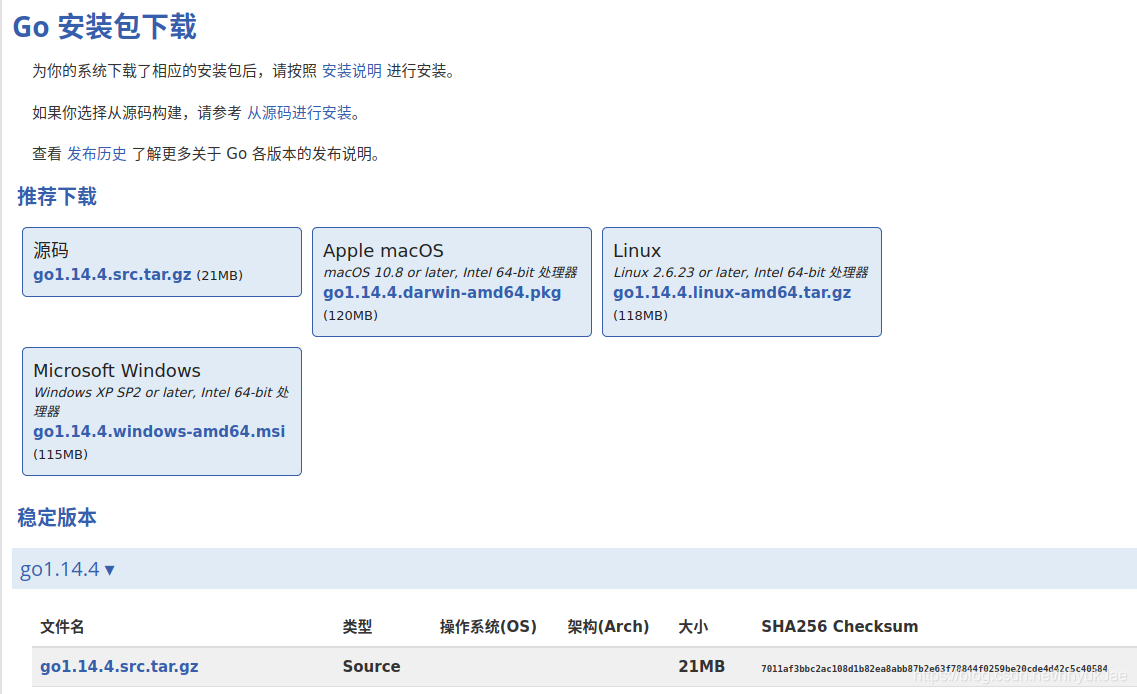Image resolution: width=1137 pixels, height=694 pixels.
Task: Download go1.14.4.windows-amd64.msi
Action: point(160,431)
